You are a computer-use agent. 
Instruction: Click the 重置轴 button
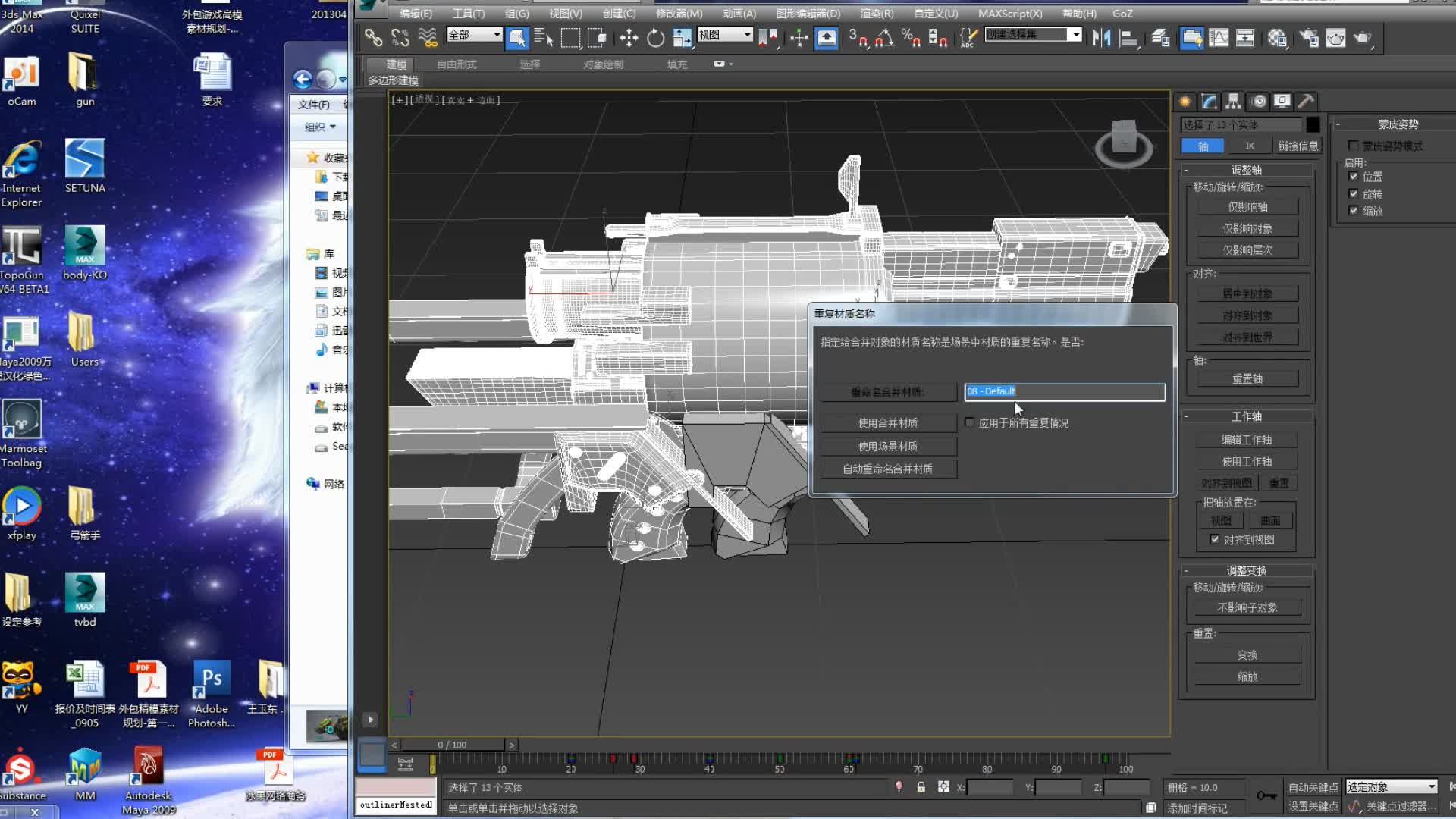pos(1247,378)
